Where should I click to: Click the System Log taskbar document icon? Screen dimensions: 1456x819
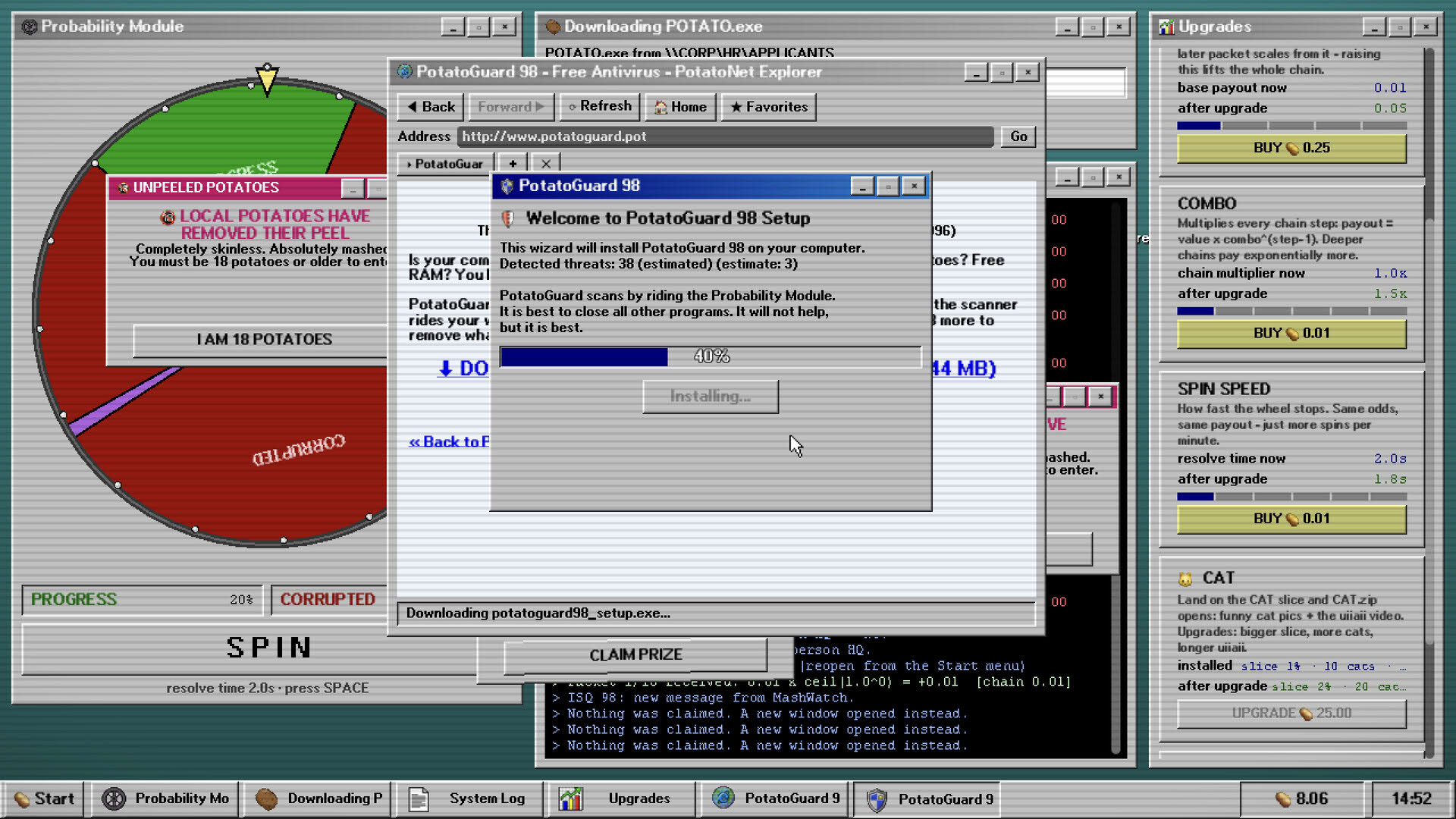(419, 799)
